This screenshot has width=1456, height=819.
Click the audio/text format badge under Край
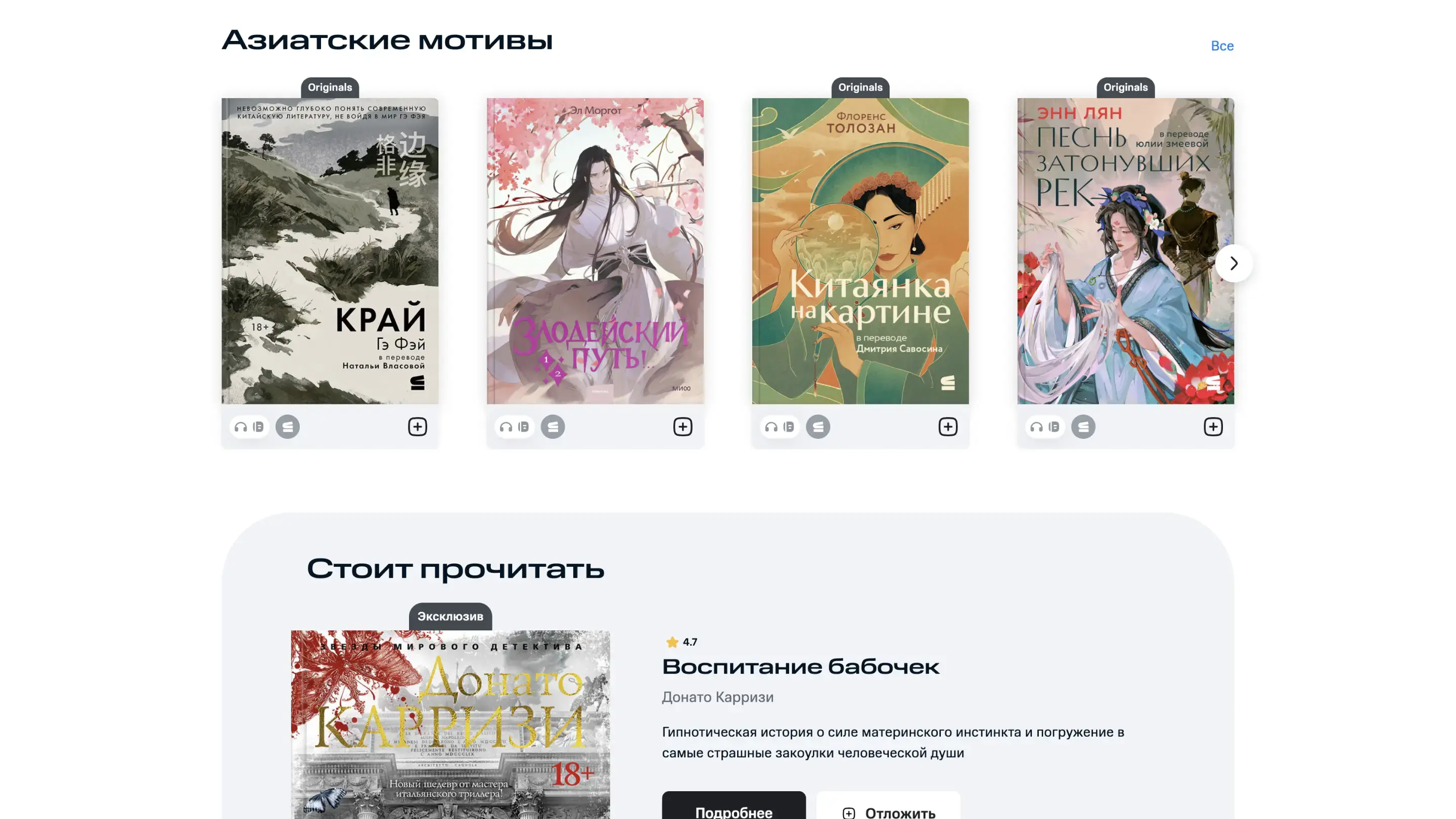(249, 427)
